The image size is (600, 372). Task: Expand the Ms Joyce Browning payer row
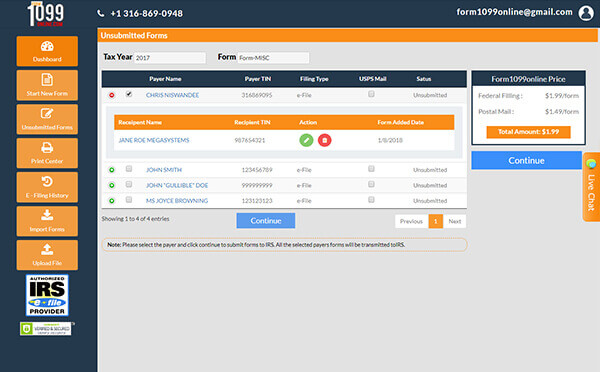[x=112, y=201]
